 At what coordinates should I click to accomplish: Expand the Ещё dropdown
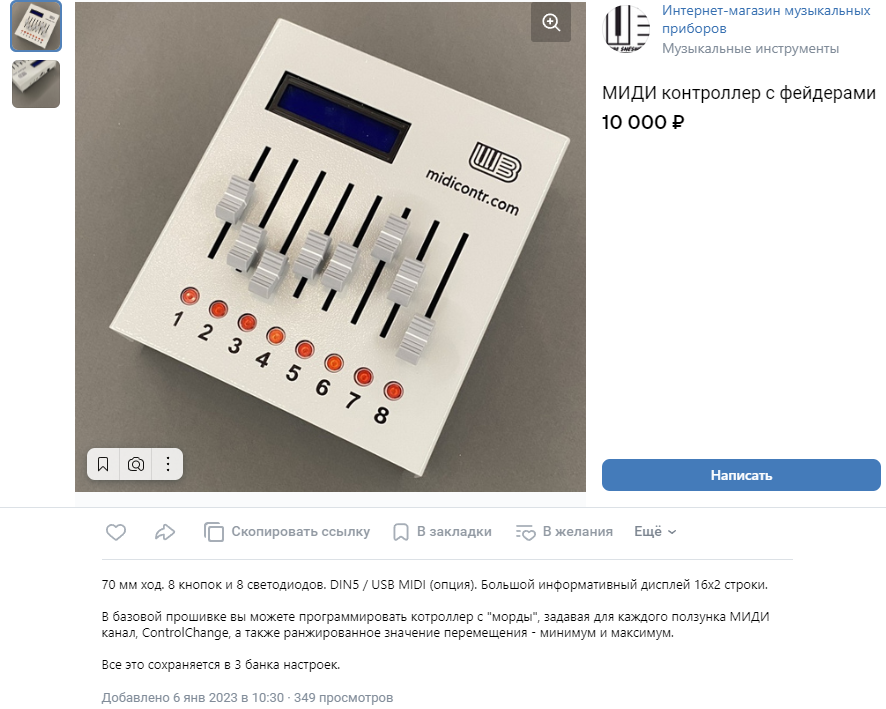(655, 532)
